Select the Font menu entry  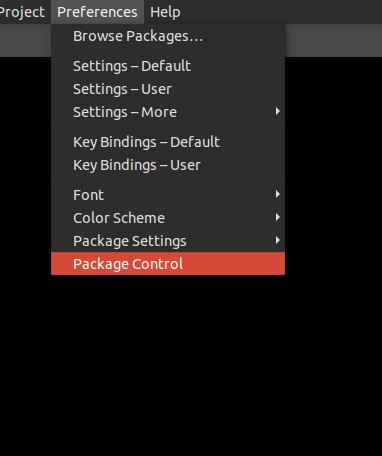(x=168, y=195)
